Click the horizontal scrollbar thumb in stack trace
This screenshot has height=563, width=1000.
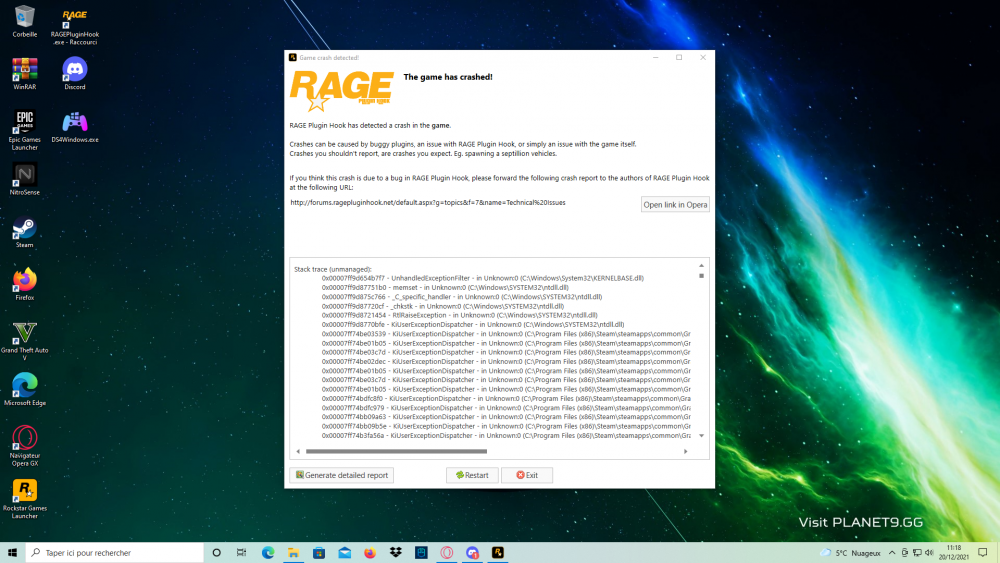click(x=396, y=451)
